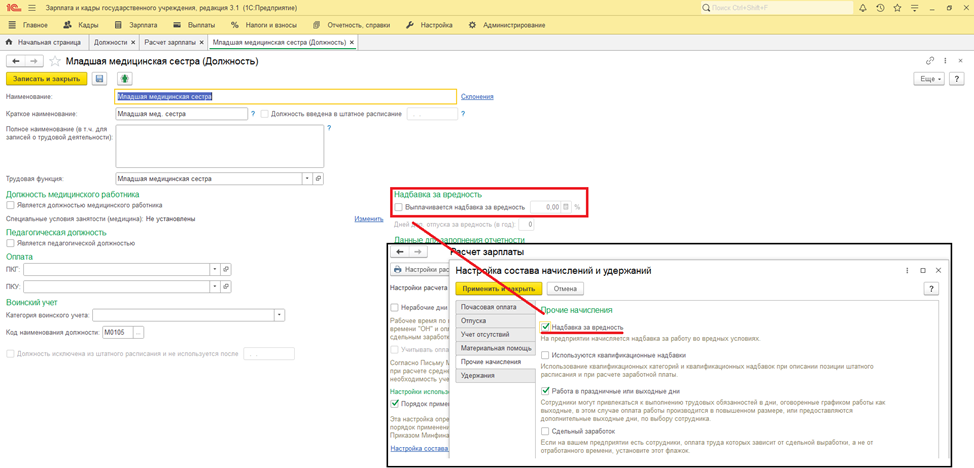Toggle Порядок примен... checkbox in inset
974x468 pixels.
(x=394, y=403)
